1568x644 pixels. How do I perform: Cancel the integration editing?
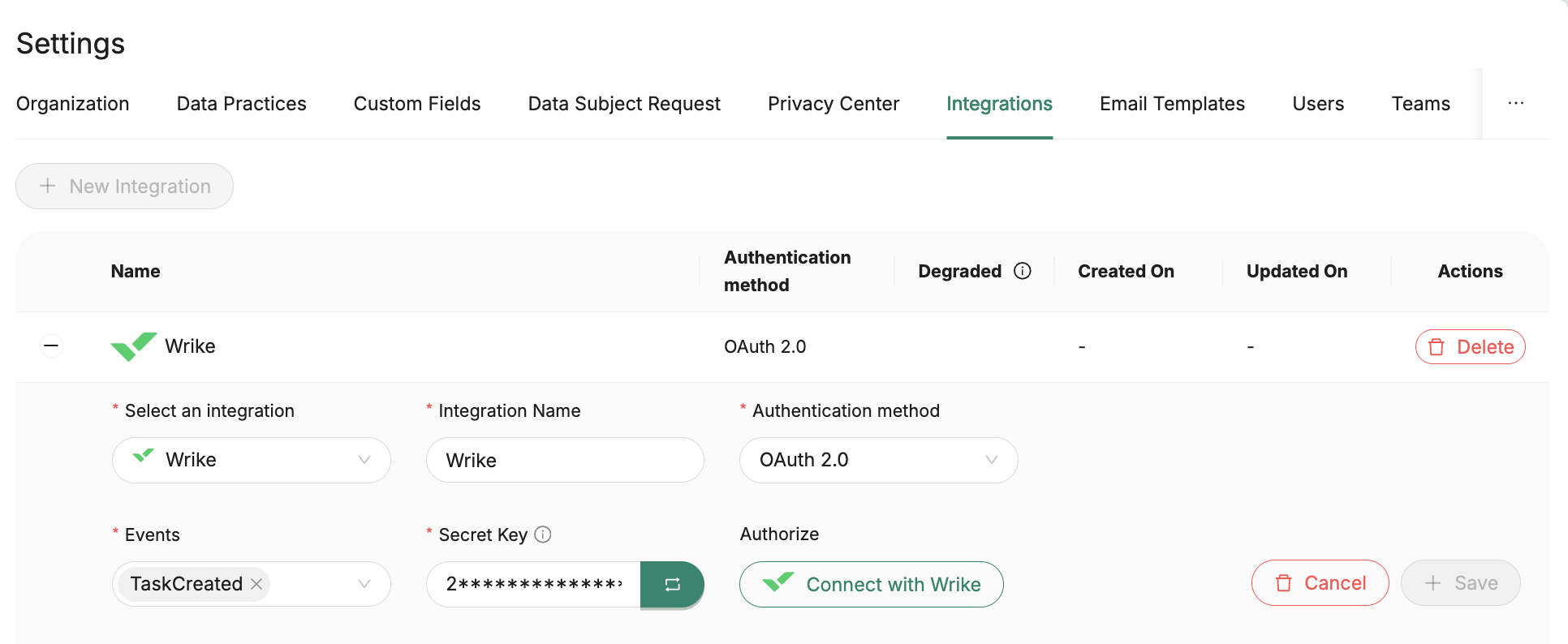1320,583
